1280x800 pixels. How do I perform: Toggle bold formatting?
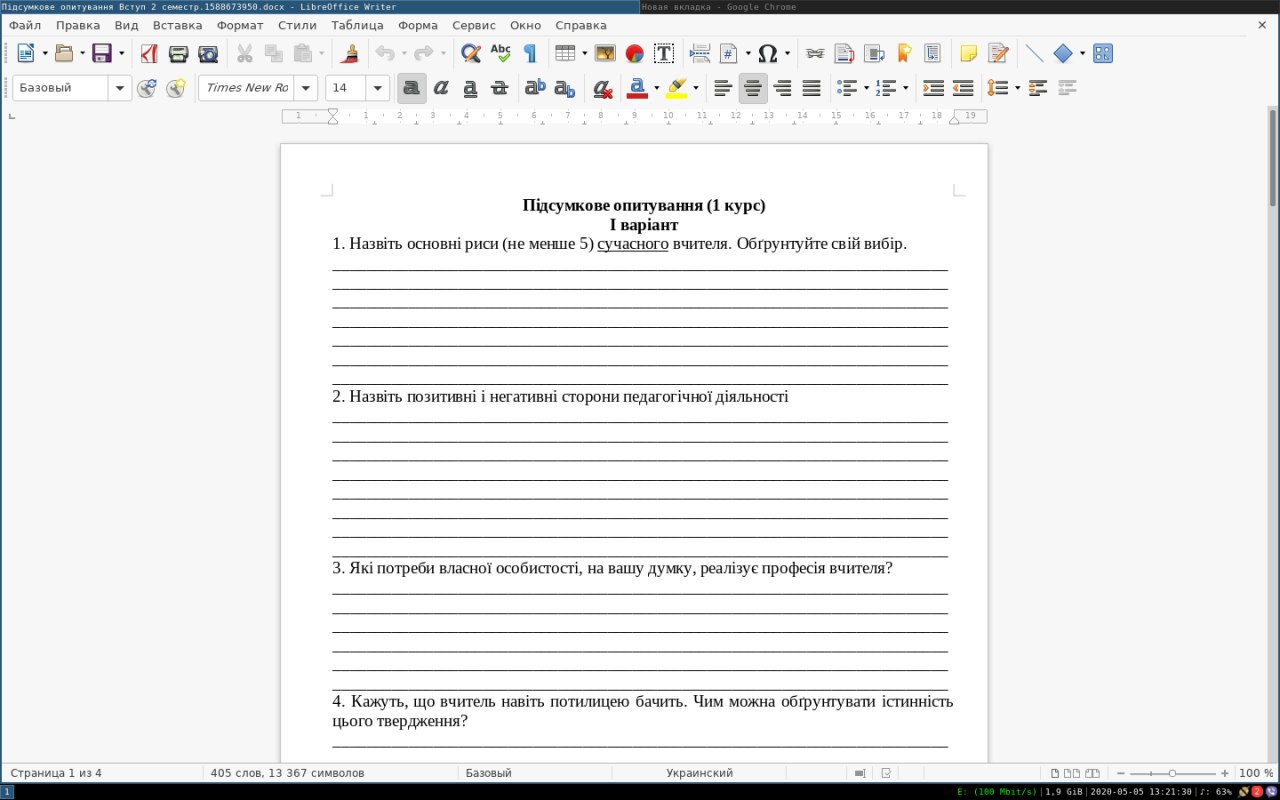click(411, 88)
